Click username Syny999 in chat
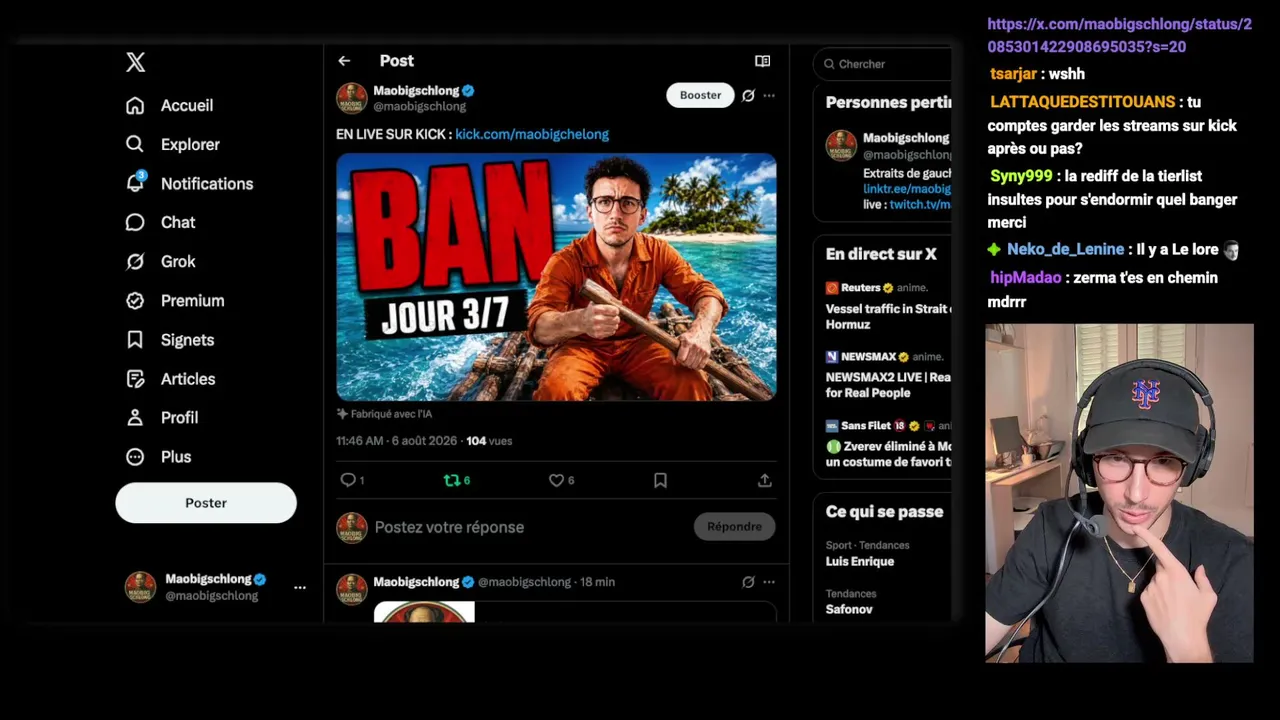1280x720 pixels. [1021, 176]
